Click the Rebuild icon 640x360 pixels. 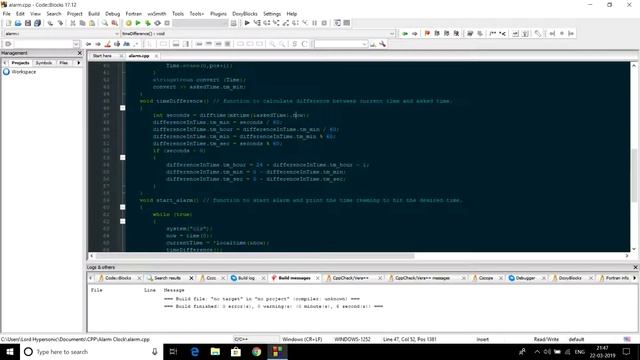pos(158,23)
